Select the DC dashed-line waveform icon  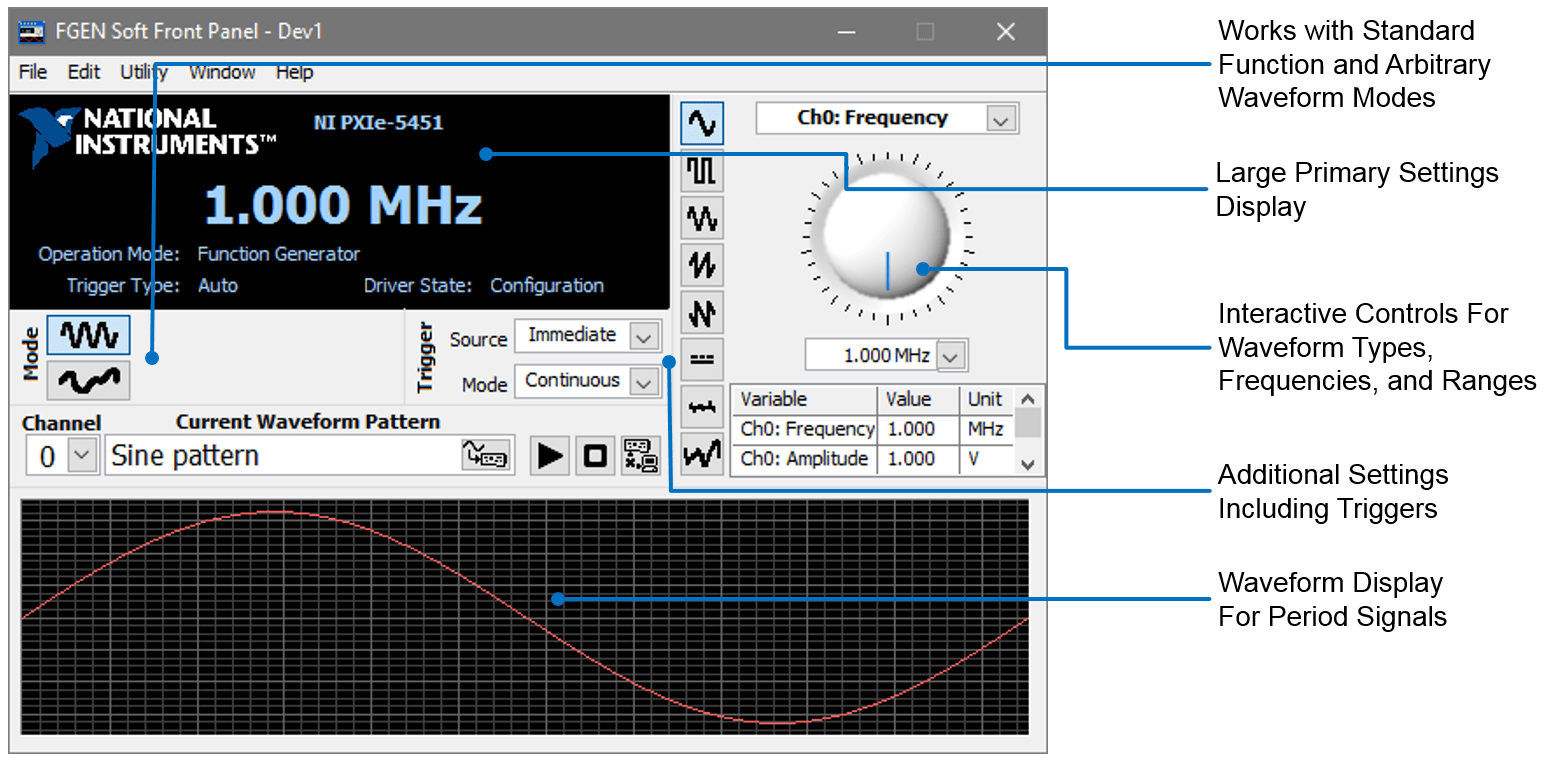(702, 360)
